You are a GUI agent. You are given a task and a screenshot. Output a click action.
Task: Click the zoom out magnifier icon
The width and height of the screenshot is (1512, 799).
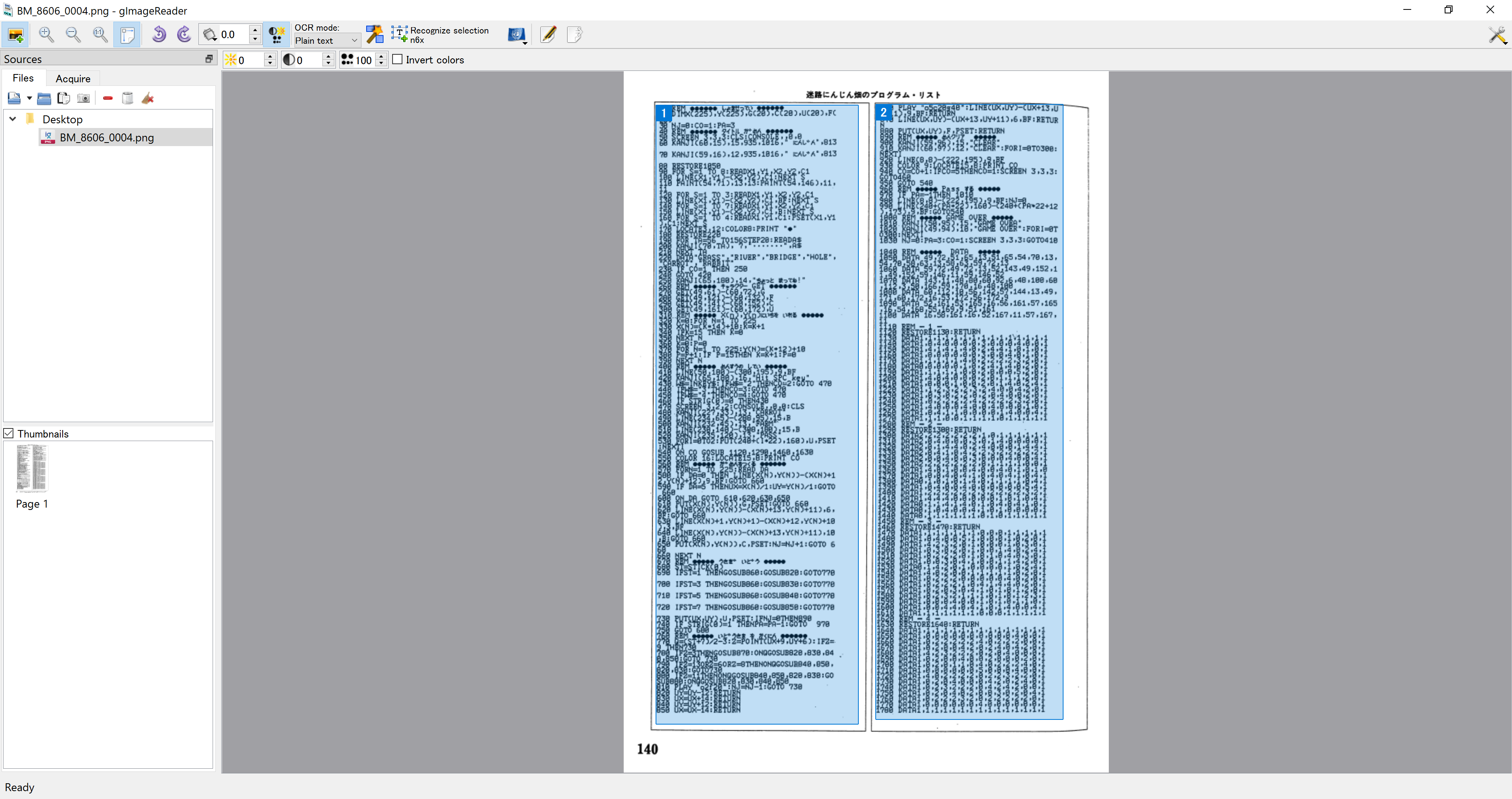click(73, 35)
